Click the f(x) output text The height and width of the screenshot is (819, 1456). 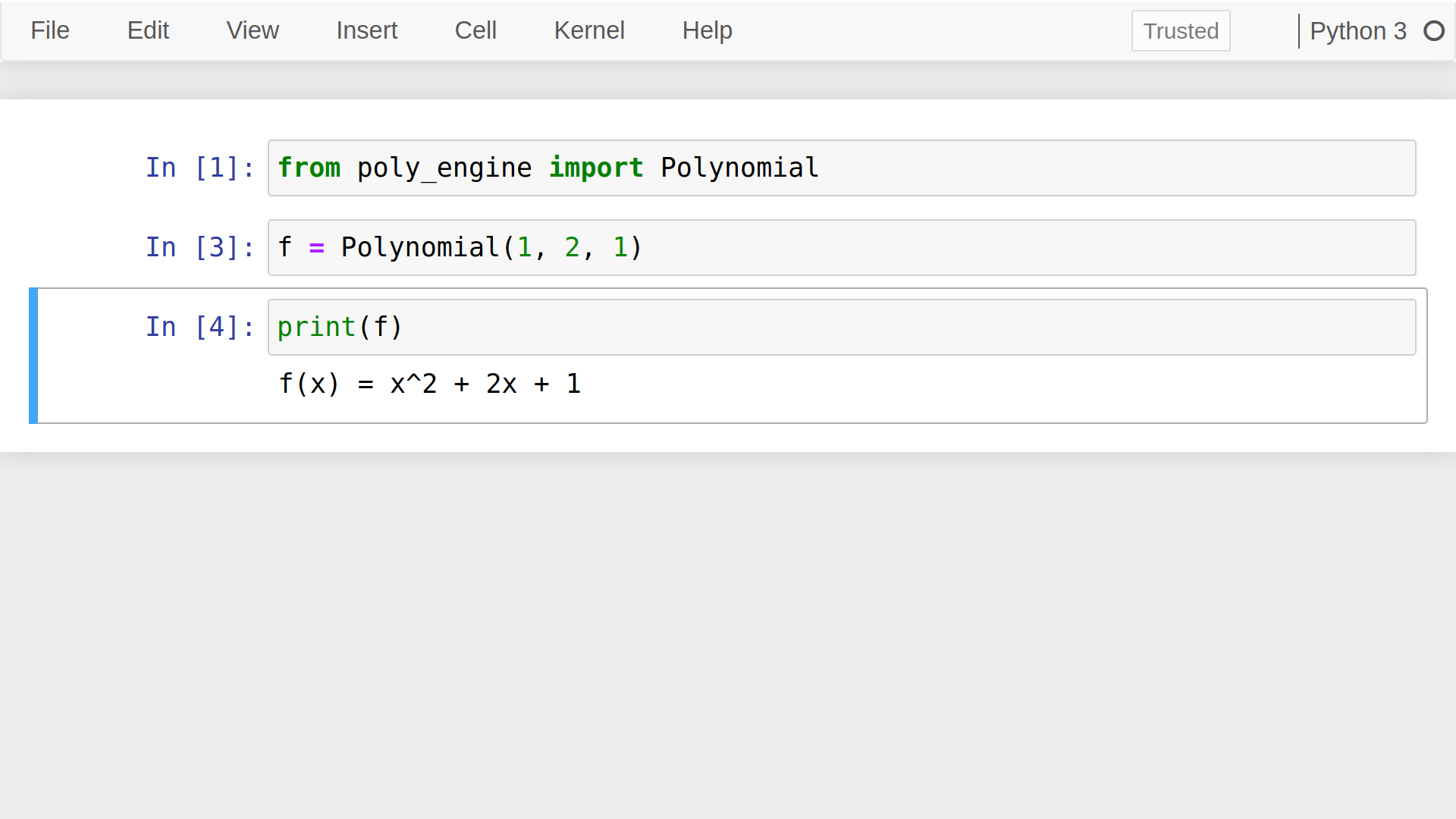[429, 384]
